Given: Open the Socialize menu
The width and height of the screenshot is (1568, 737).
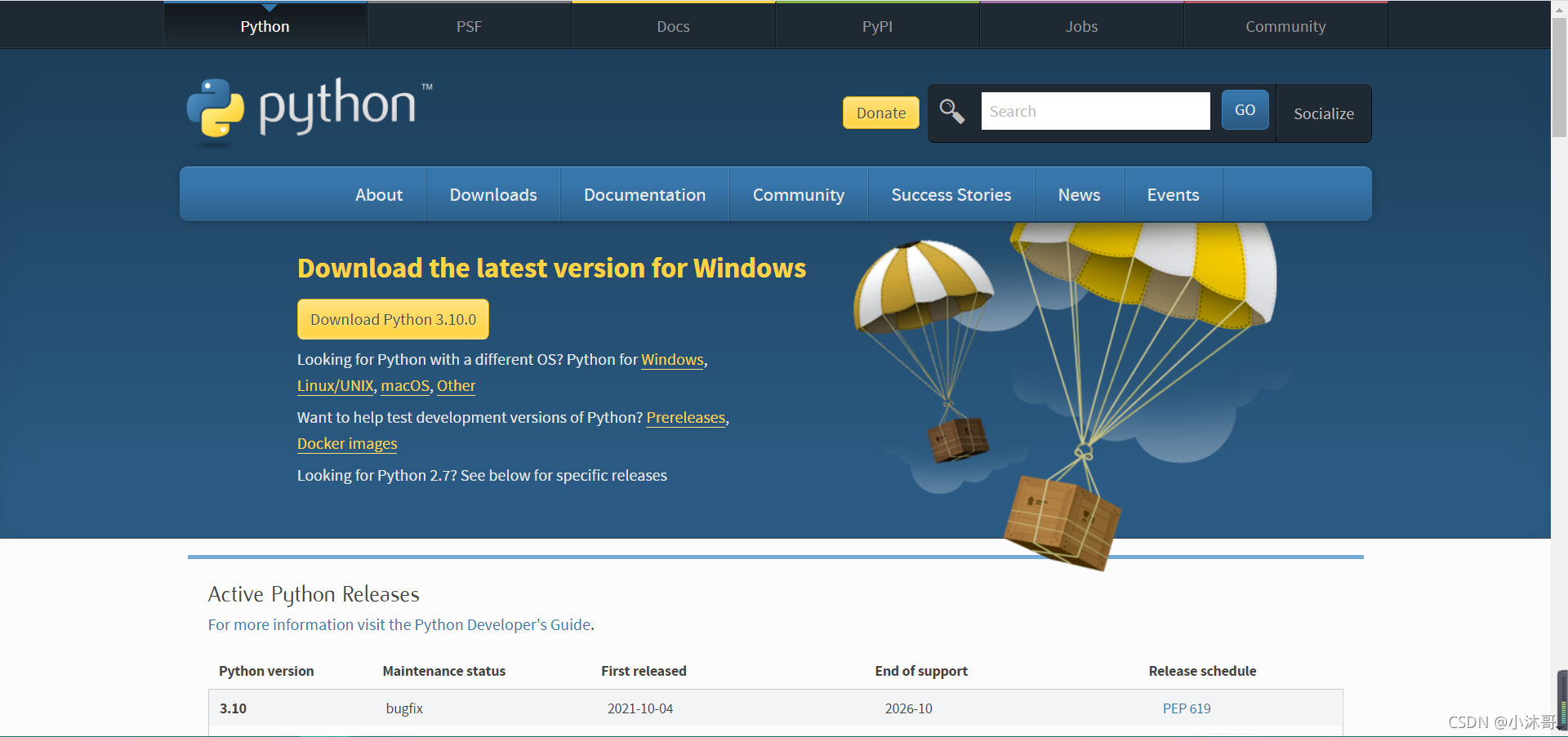Looking at the screenshot, I should pos(1324,113).
